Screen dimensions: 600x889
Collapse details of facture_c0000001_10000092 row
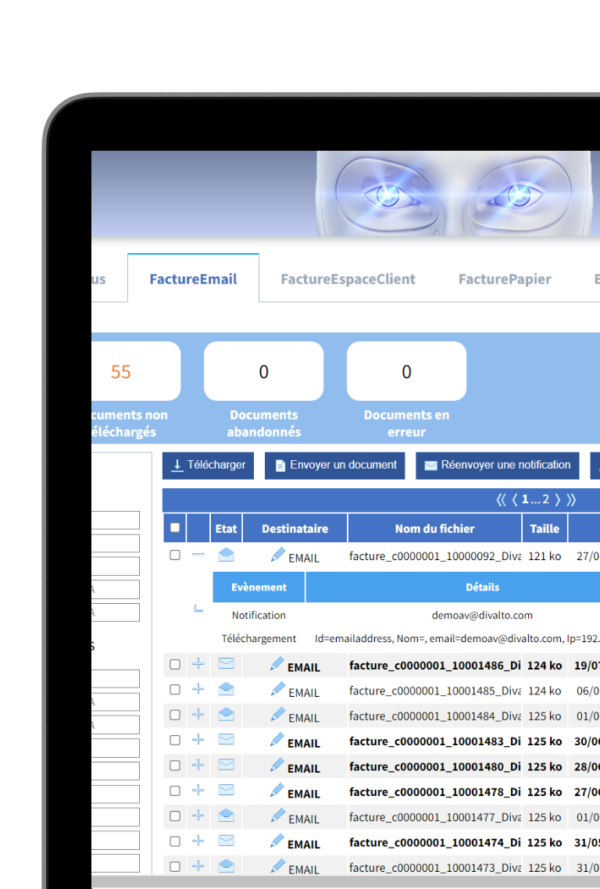[198, 554]
